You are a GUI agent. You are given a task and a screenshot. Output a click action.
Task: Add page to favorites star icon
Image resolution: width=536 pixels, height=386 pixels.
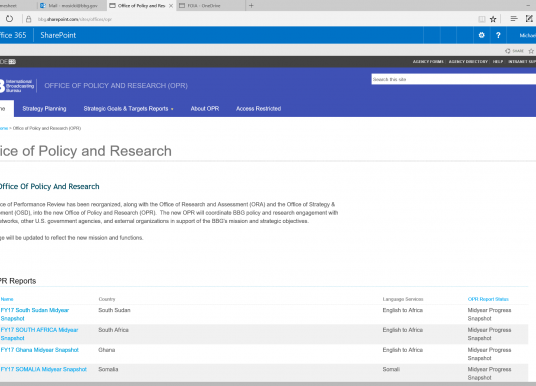(x=493, y=19)
